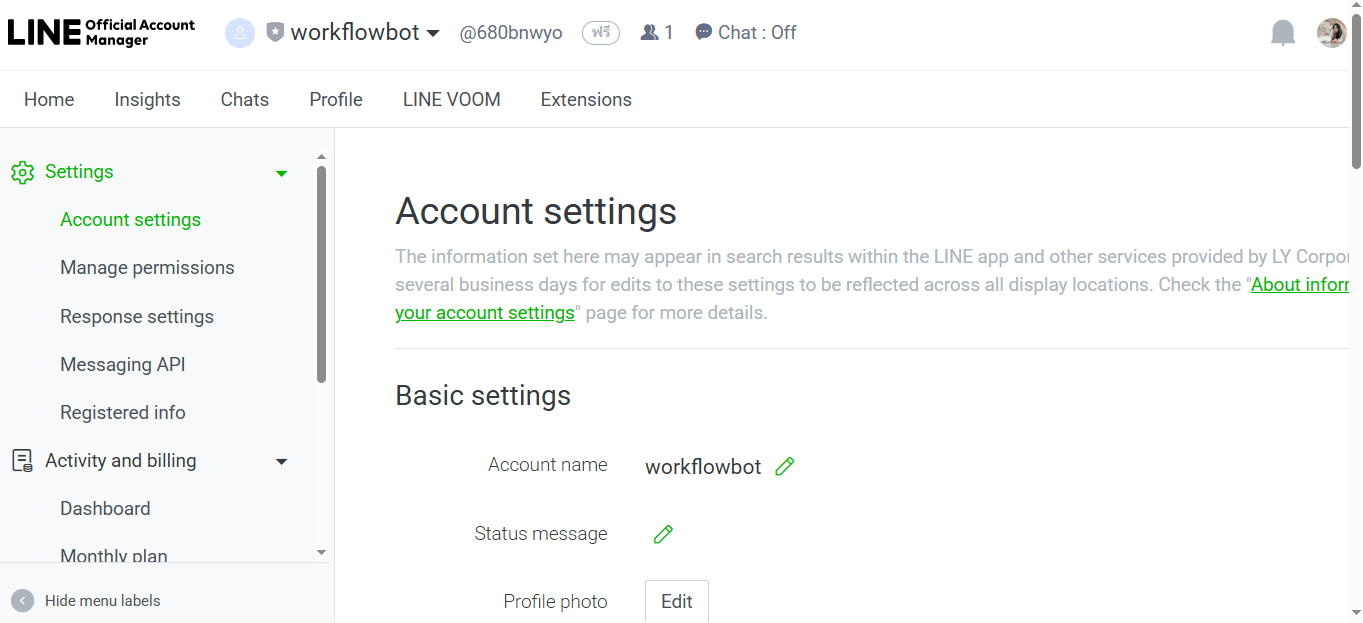
Task: Open the billing Dashboard
Action: pyautogui.click(x=105, y=509)
